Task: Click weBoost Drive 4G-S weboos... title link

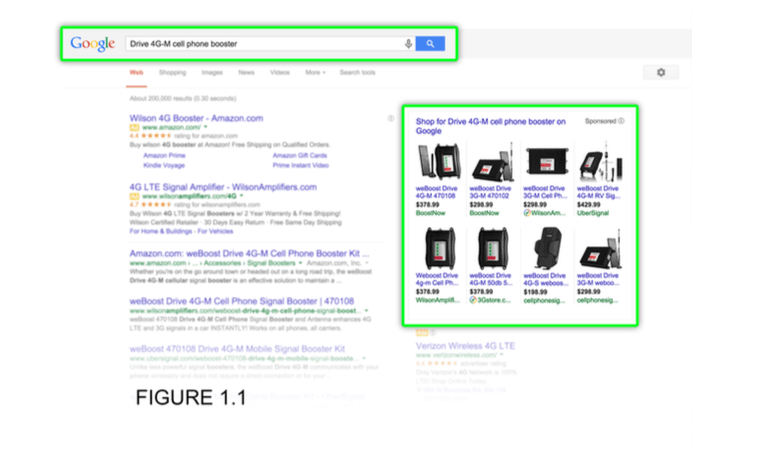Action: point(545,279)
